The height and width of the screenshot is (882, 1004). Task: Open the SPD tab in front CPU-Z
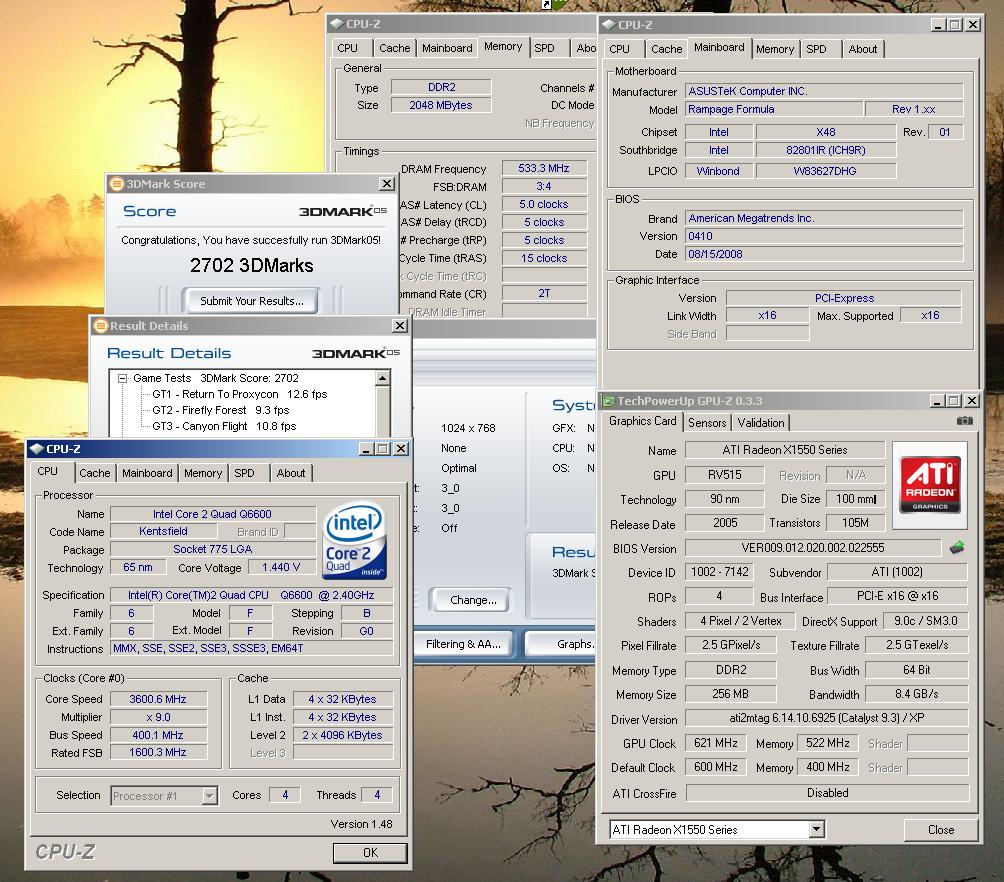[245, 473]
